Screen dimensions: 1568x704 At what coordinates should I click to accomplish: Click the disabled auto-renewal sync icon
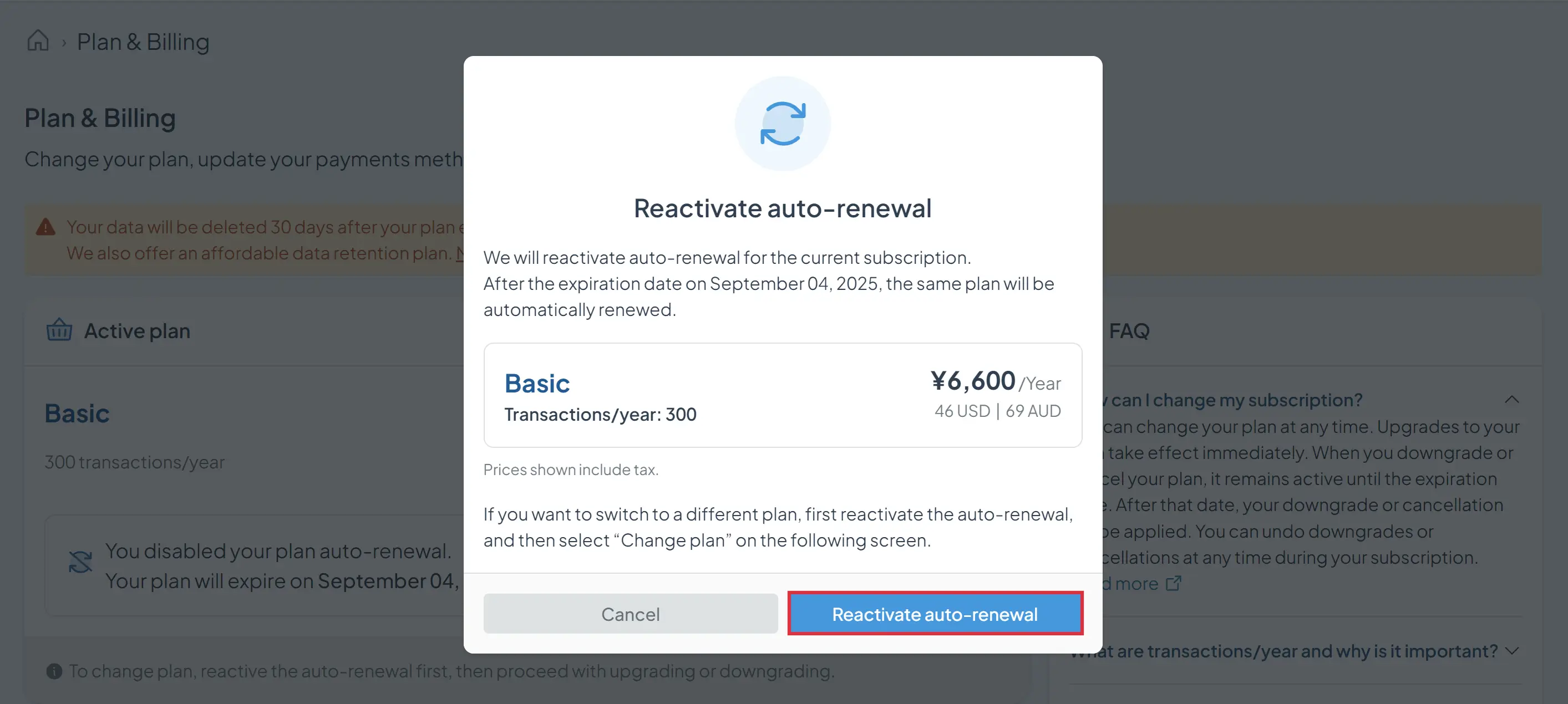click(80, 562)
